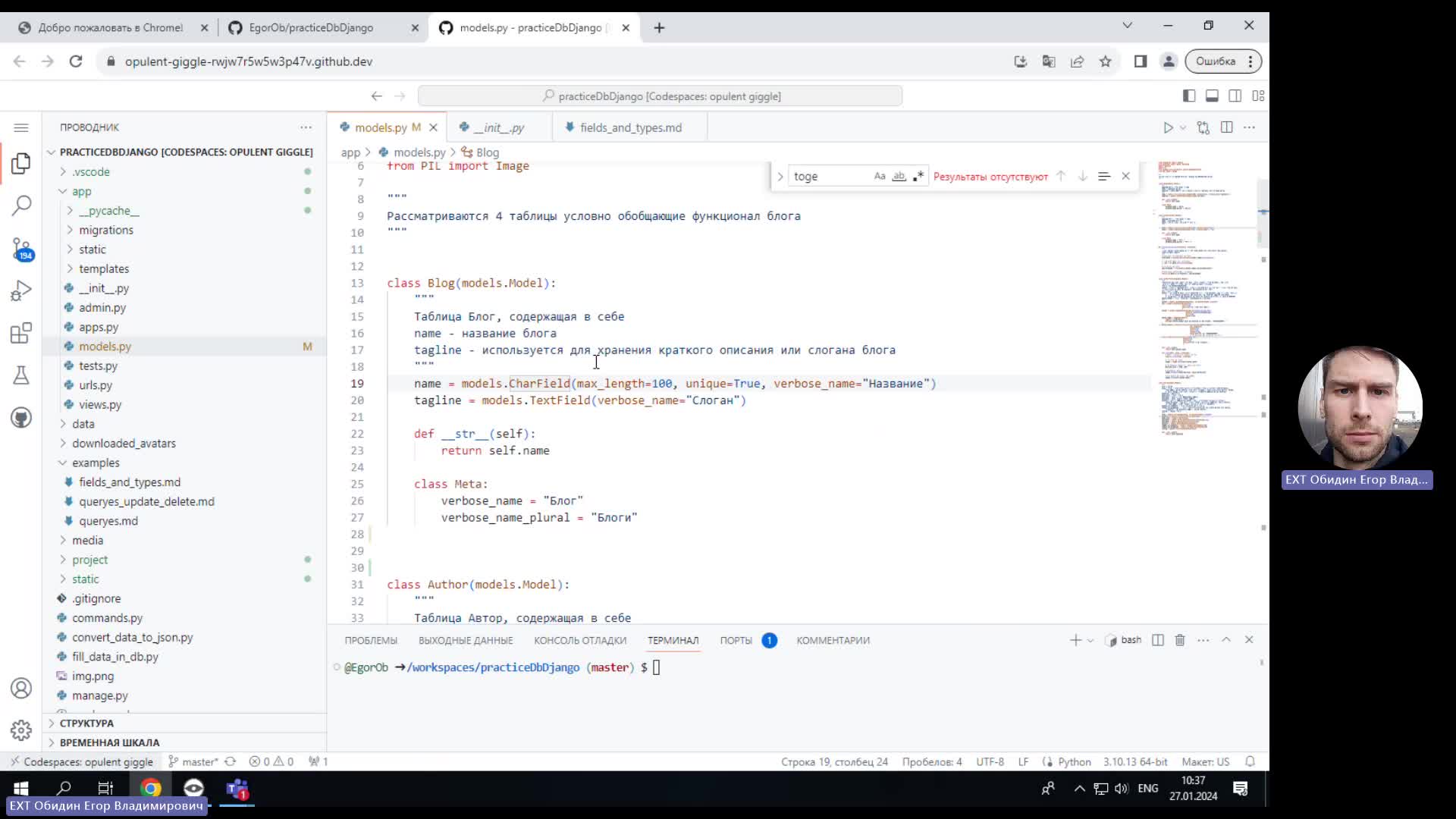
Task: Open the Run and Debug view
Action: (21, 290)
